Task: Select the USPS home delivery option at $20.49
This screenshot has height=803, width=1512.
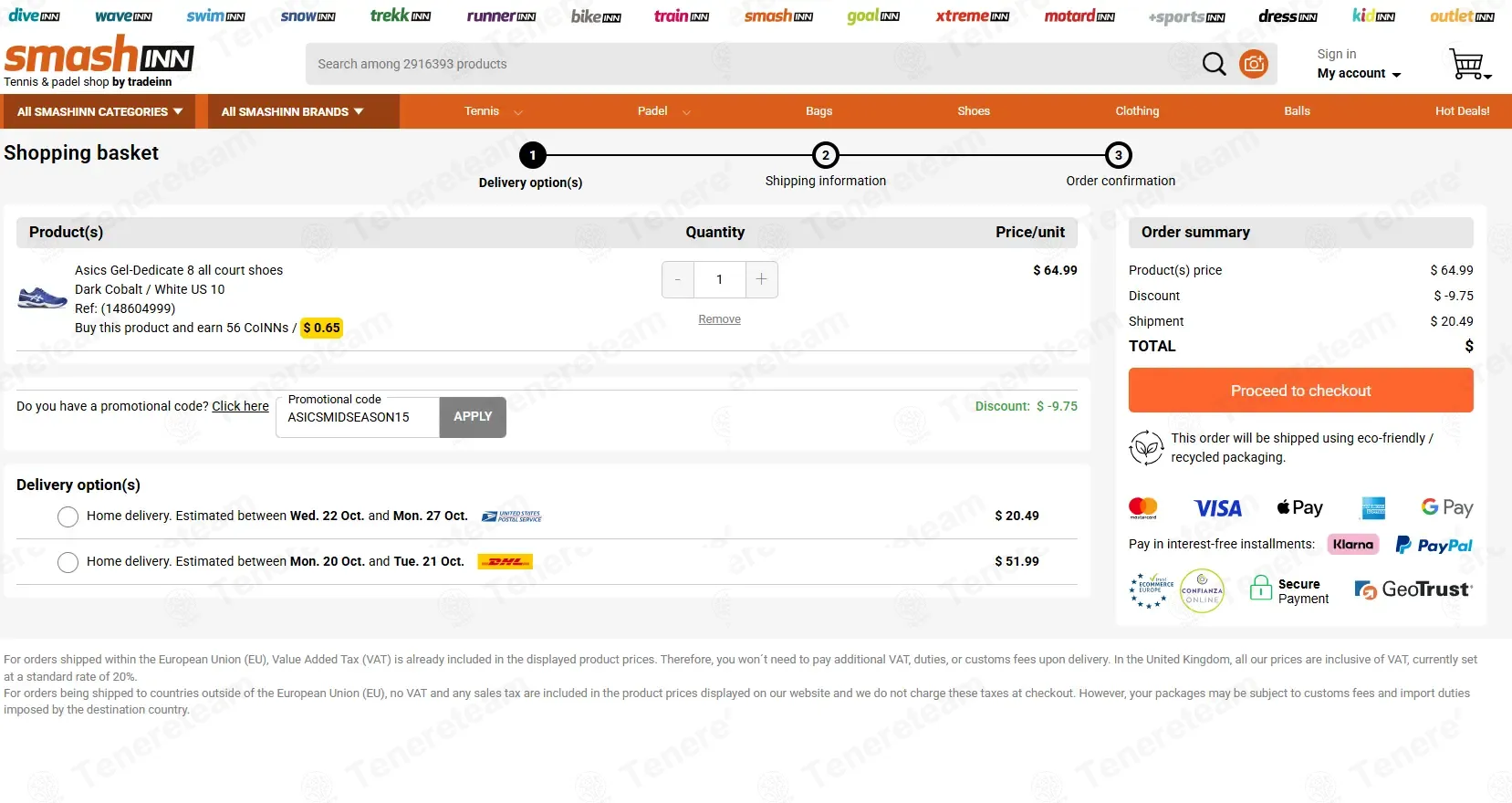Action: pyautogui.click(x=68, y=516)
